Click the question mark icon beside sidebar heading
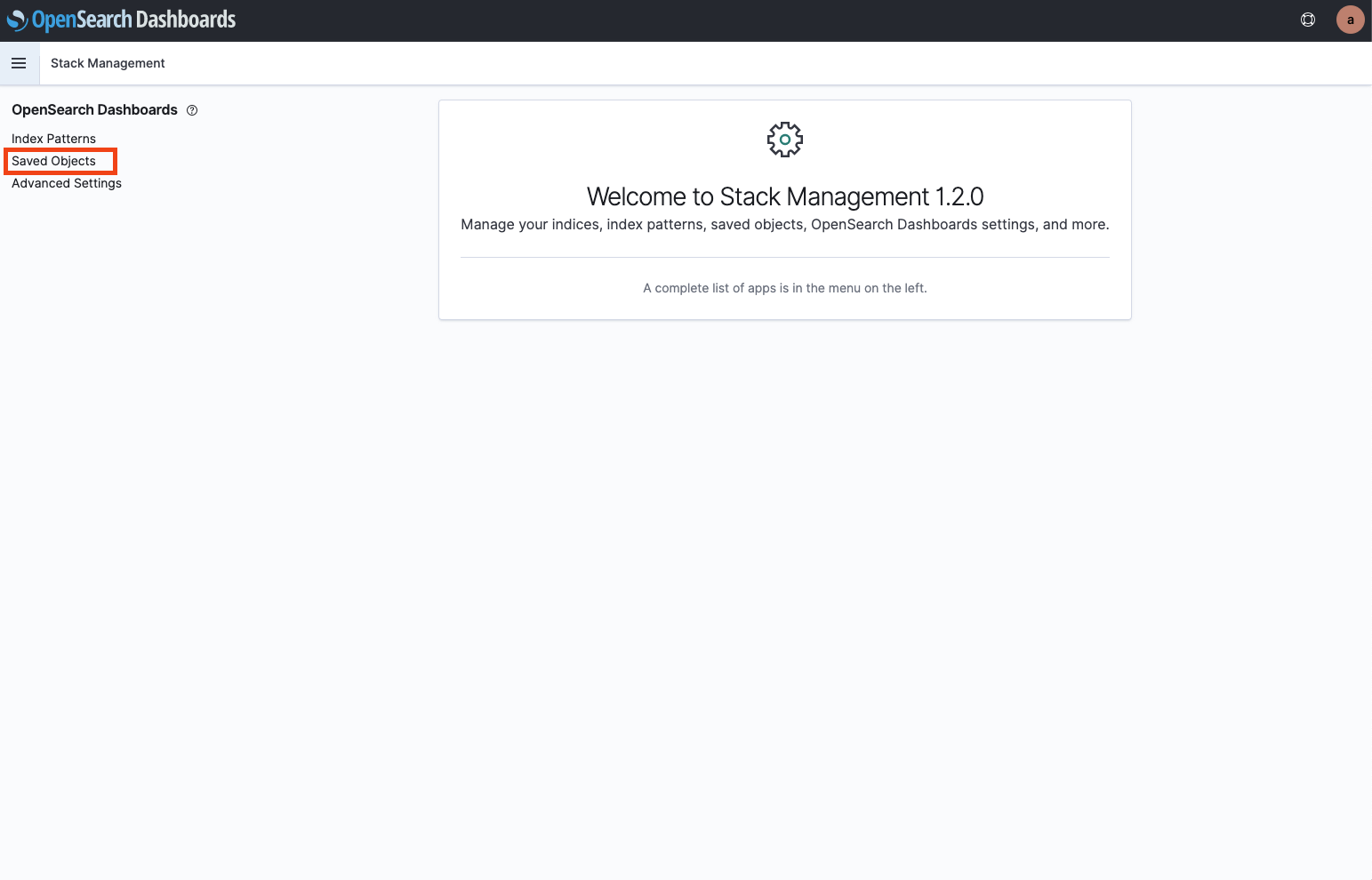Image resolution: width=1372 pixels, height=880 pixels. (x=192, y=110)
